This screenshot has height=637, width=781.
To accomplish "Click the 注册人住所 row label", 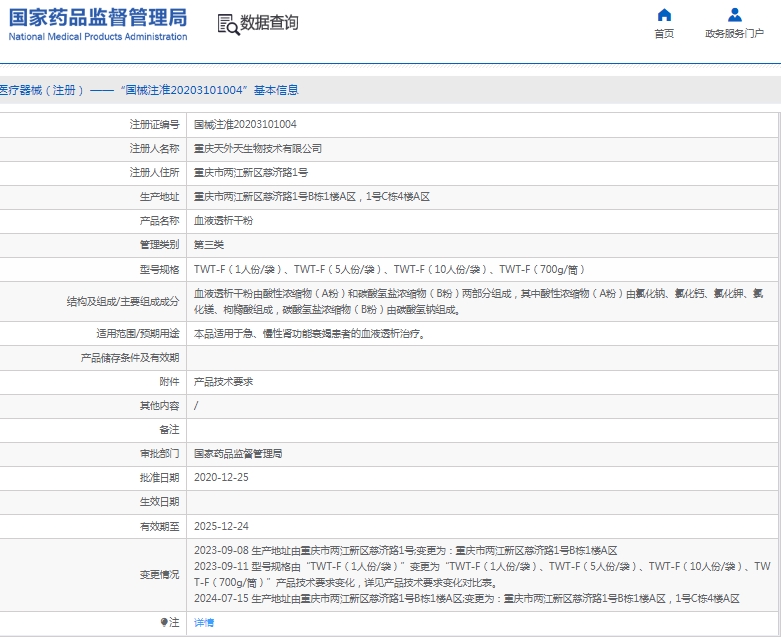I will point(154,172).
